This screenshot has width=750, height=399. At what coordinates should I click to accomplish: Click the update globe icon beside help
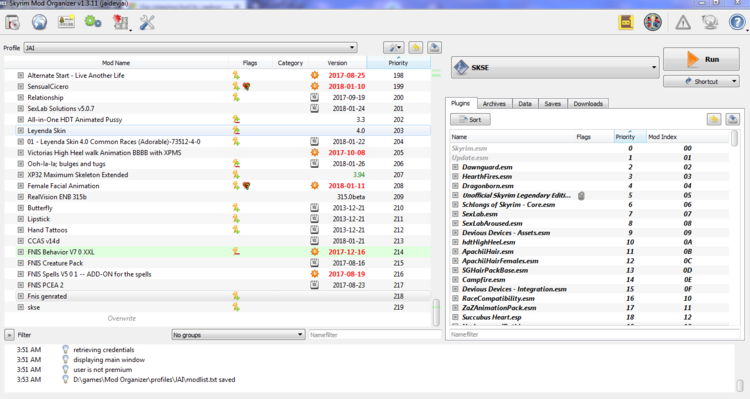[x=710, y=22]
